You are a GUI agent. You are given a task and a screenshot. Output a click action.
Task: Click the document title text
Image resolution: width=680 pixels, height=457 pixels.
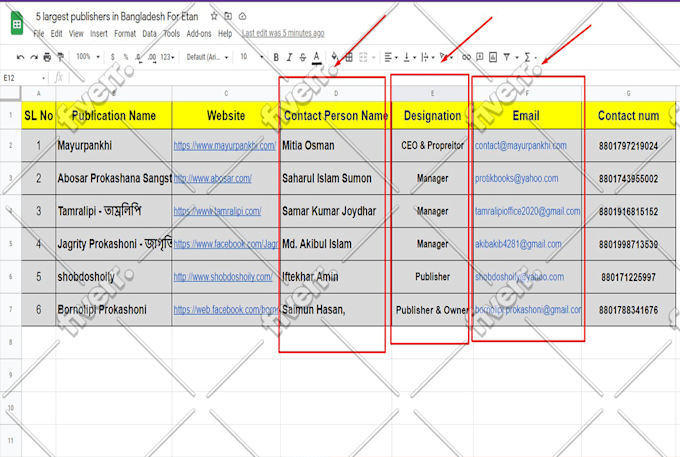117,16
